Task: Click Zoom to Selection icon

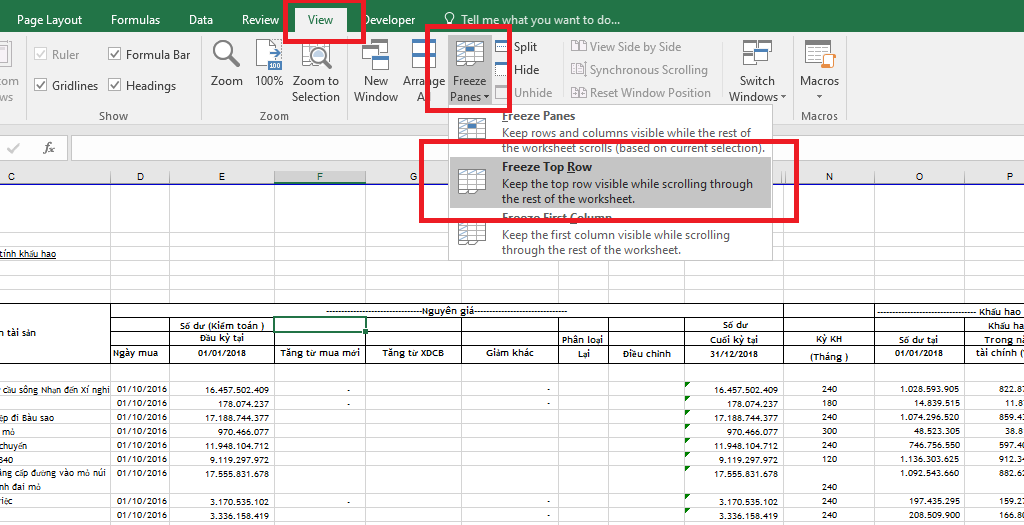Action: point(315,55)
